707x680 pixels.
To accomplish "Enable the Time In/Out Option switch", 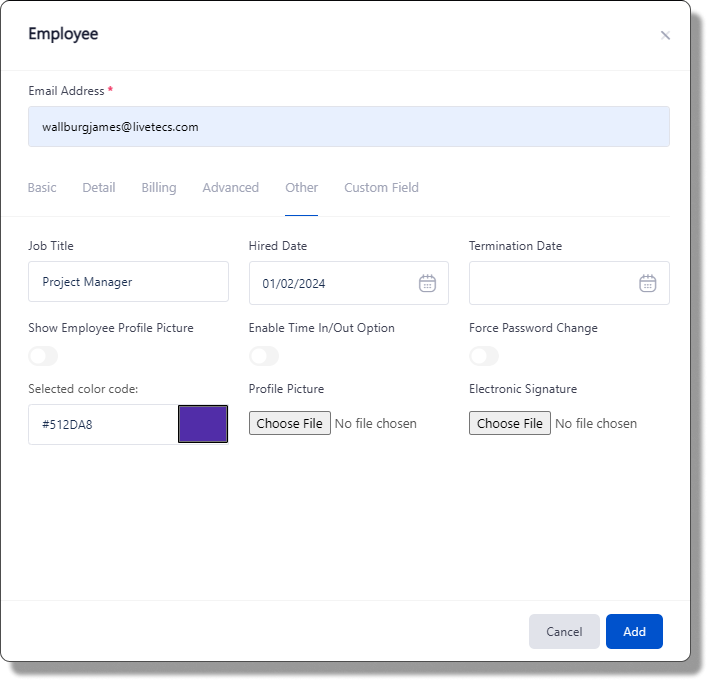I will [x=264, y=356].
